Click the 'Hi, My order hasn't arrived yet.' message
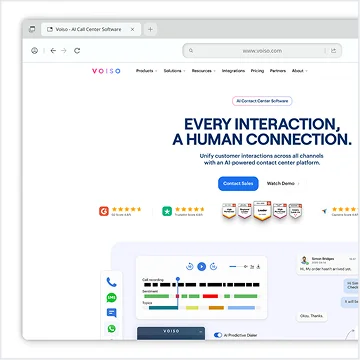 (325, 269)
